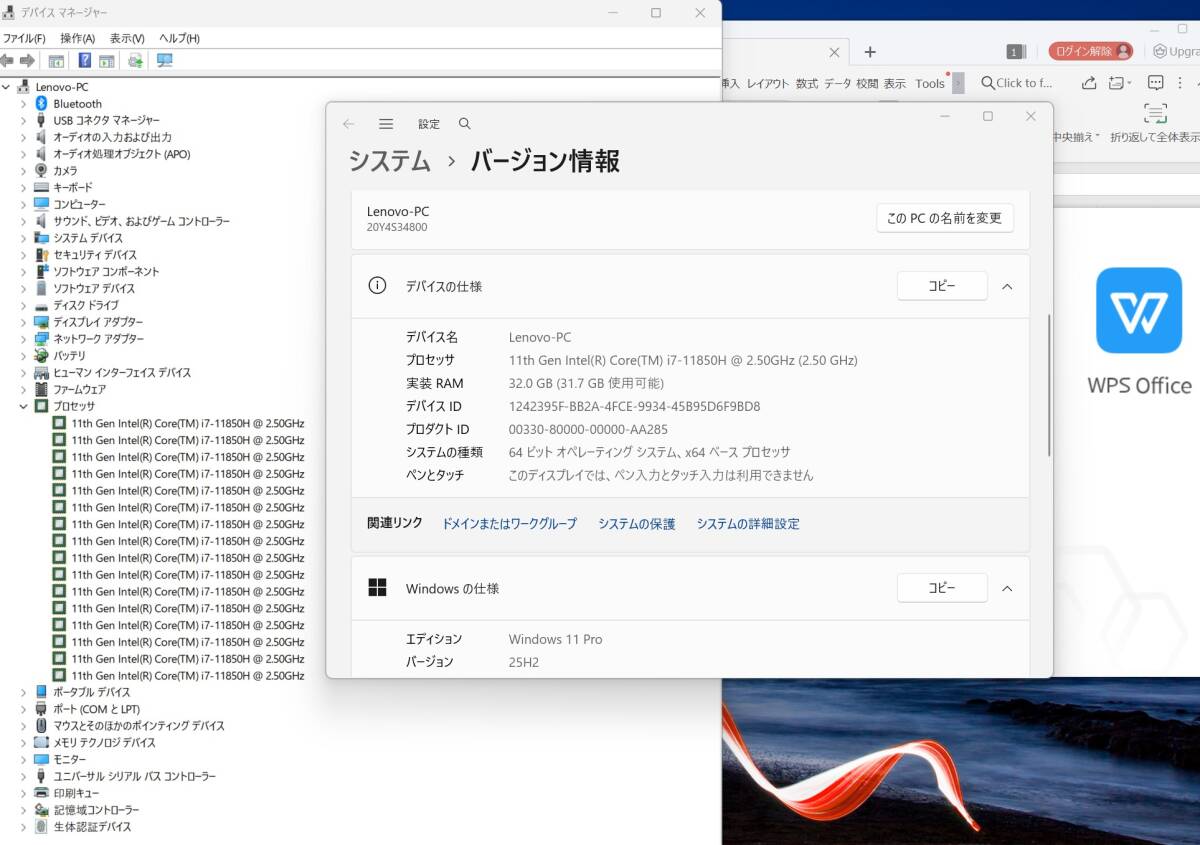Image resolution: width=1200 pixels, height=845 pixels.
Task: Click the help '?' icon in Device Manager toolbar
Action: click(x=86, y=60)
